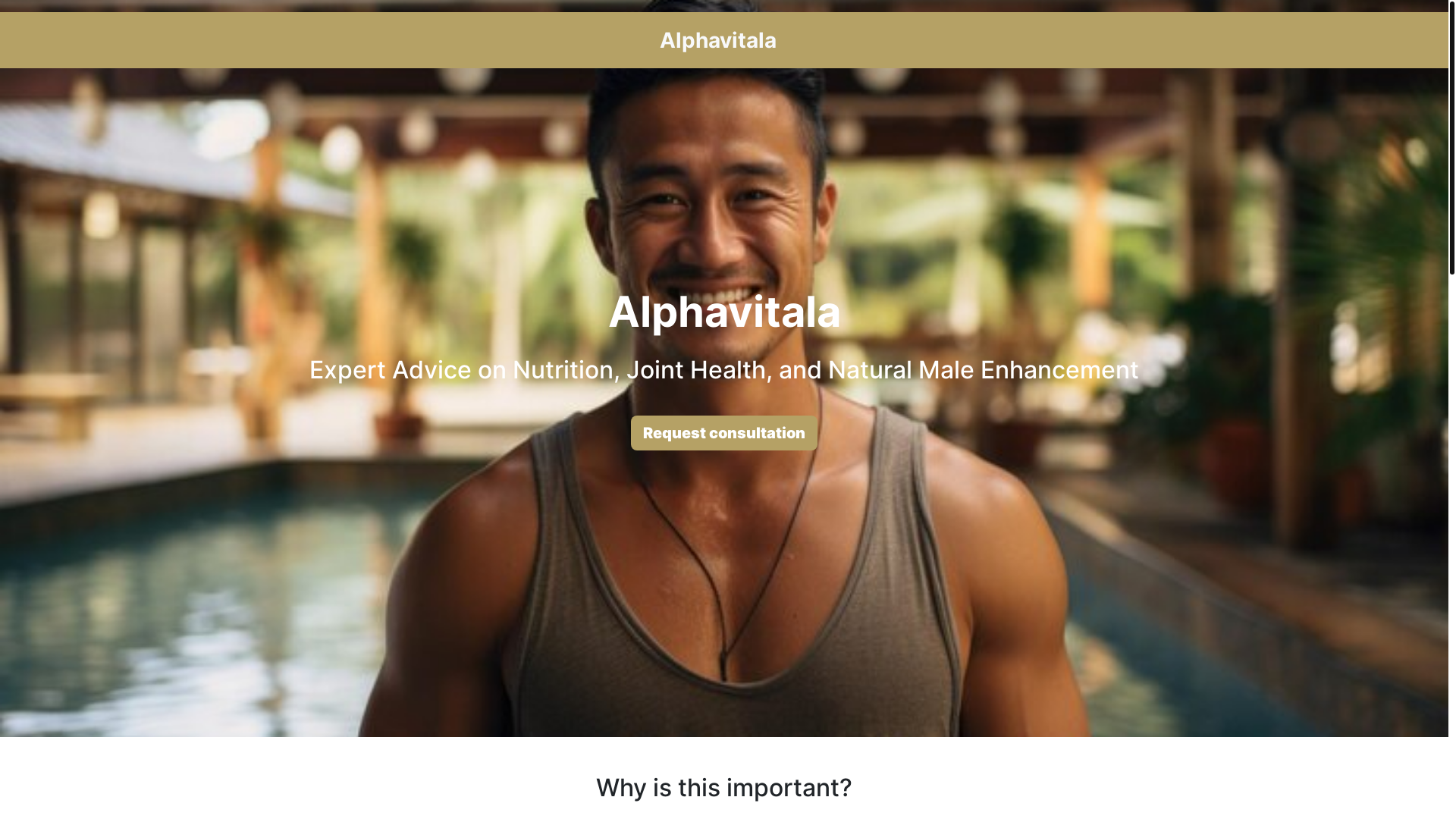
Task: Click the Request consultation button
Action: (x=723, y=433)
